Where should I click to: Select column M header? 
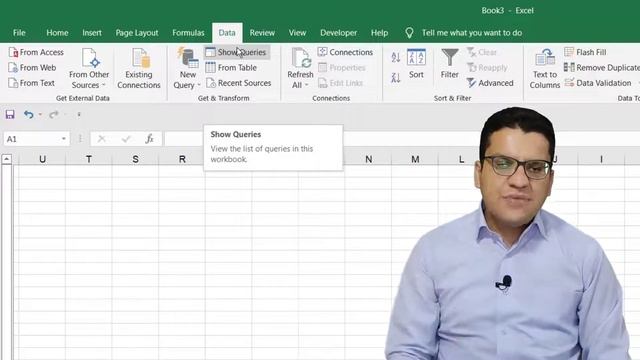pos(415,159)
